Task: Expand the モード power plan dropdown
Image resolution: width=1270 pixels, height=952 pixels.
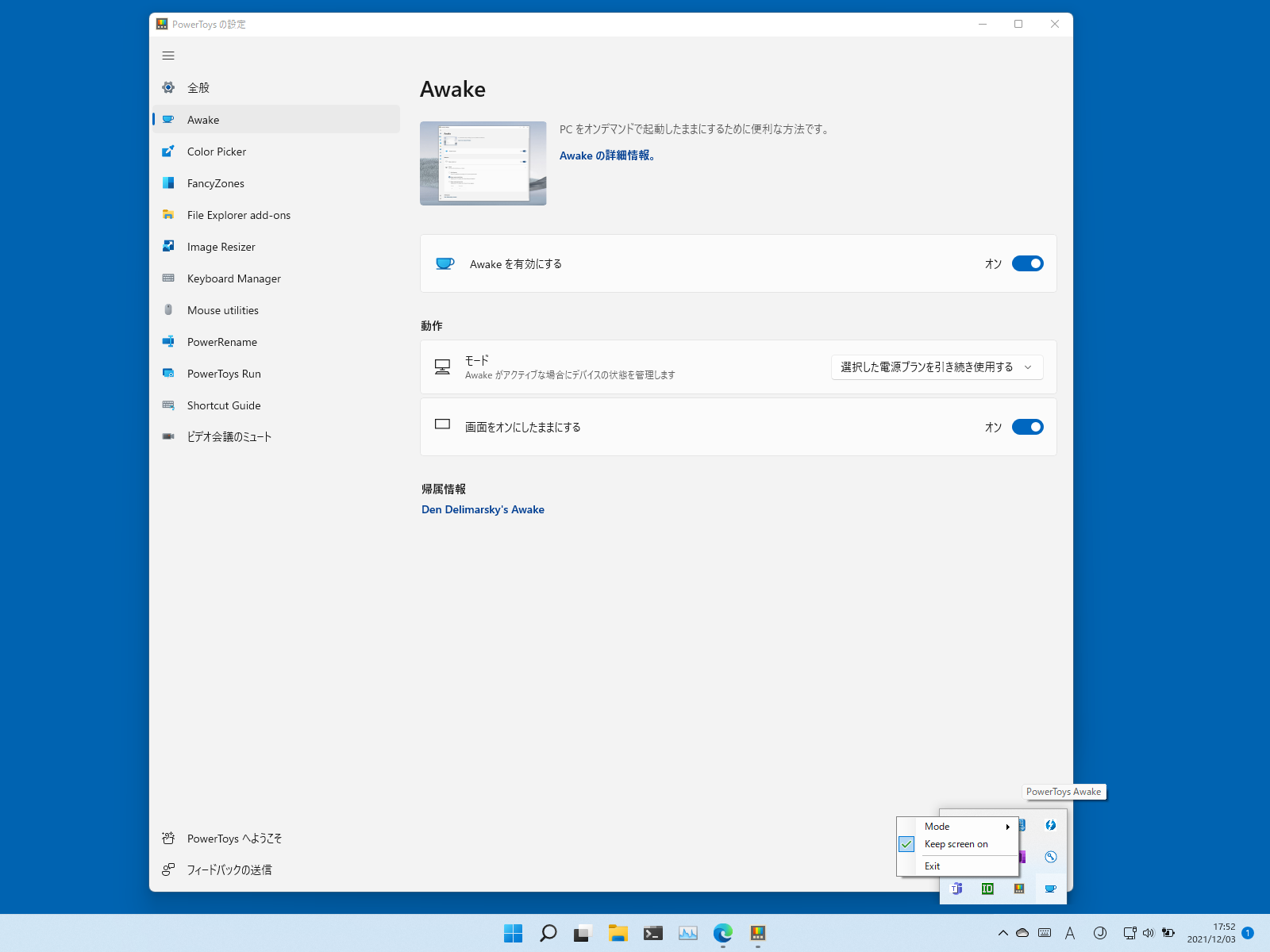Action: (937, 367)
